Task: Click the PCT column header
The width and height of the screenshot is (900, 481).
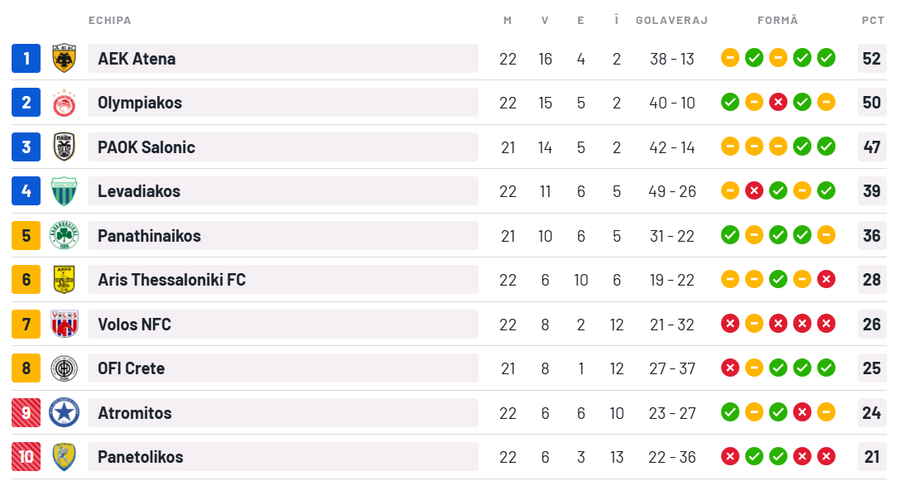Action: click(x=872, y=20)
